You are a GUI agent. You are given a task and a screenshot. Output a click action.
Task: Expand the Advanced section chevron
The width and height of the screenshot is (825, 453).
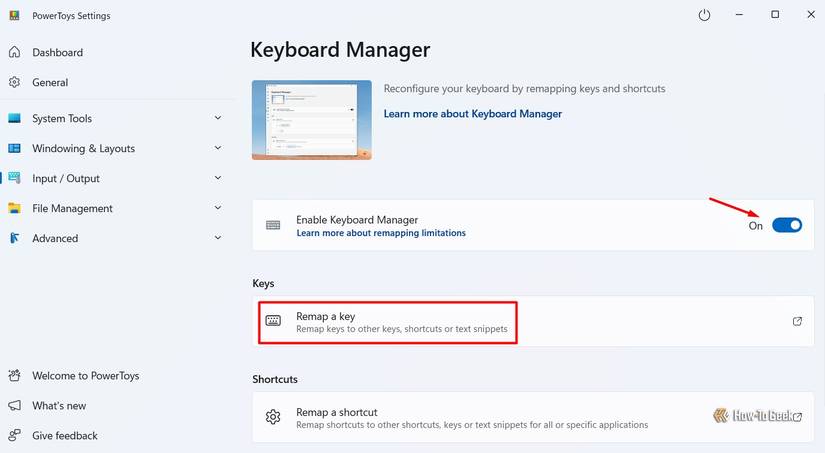pyautogui.click(x=218, y=238)
